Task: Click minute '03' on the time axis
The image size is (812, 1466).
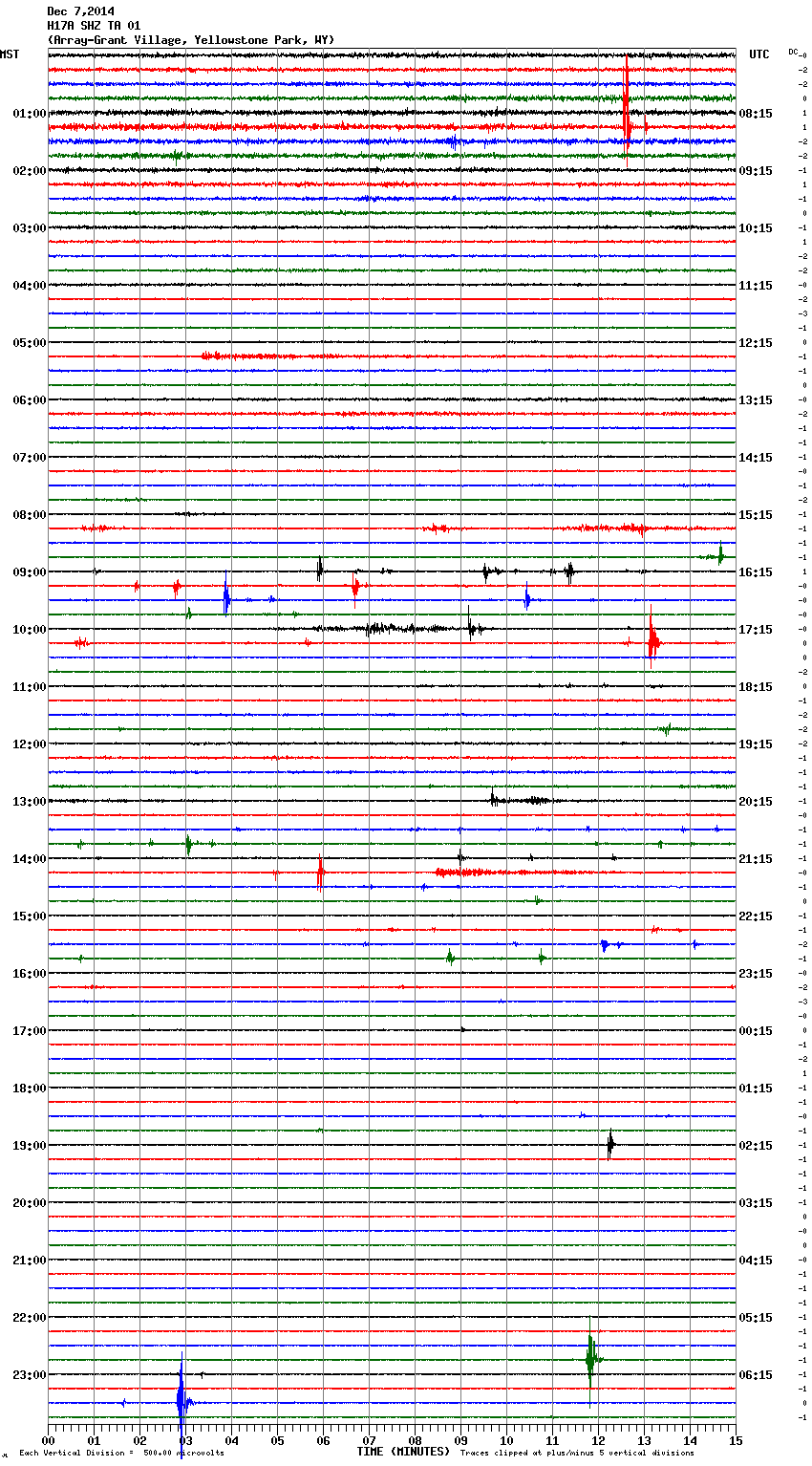Action: pos(185,1439)
